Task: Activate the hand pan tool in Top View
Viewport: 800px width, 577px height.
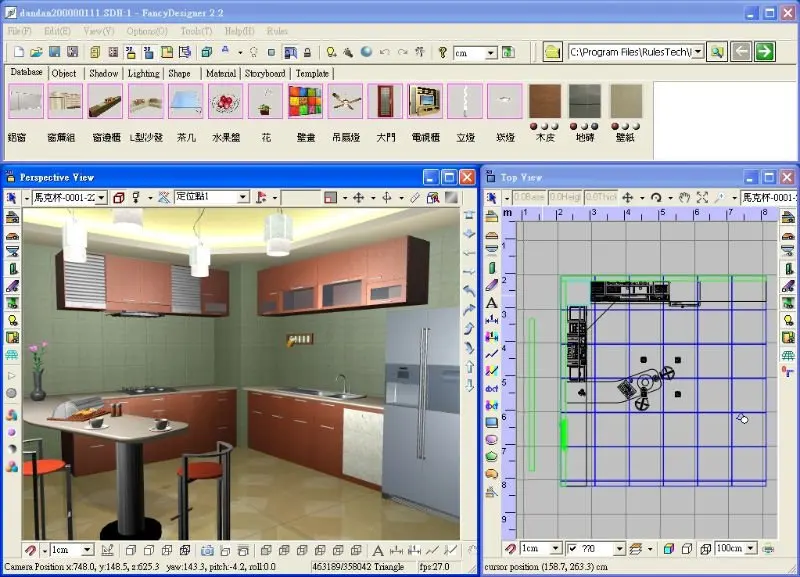Action: (x=684, y=197)
